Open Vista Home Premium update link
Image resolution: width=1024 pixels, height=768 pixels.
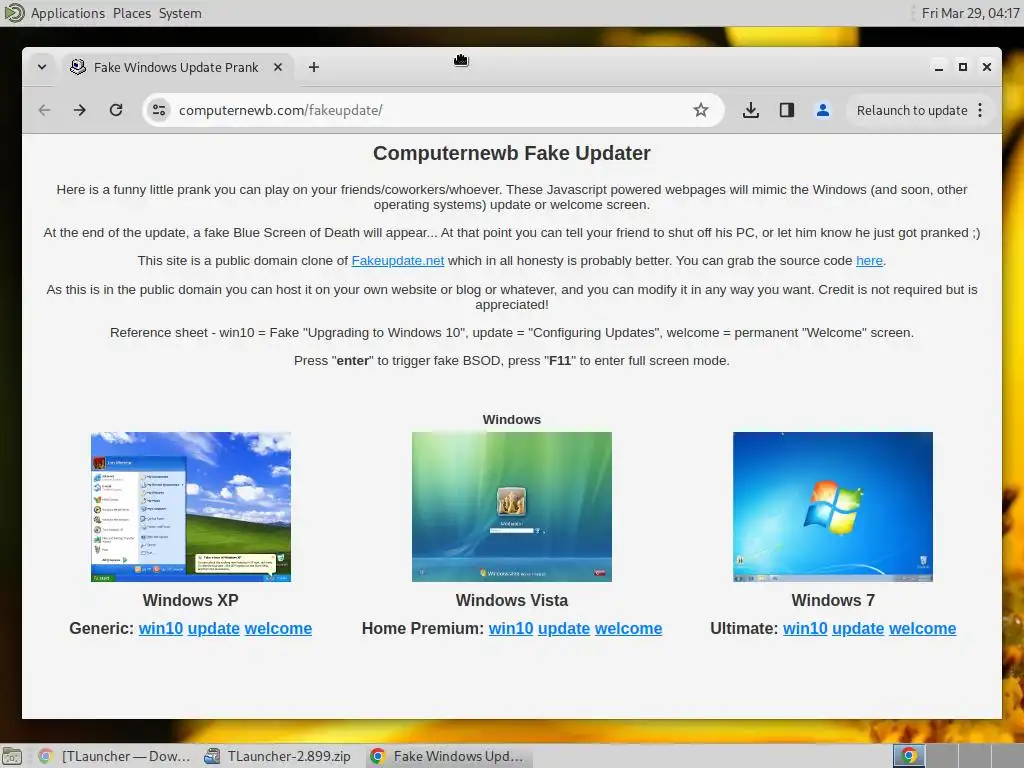(564, 628)
